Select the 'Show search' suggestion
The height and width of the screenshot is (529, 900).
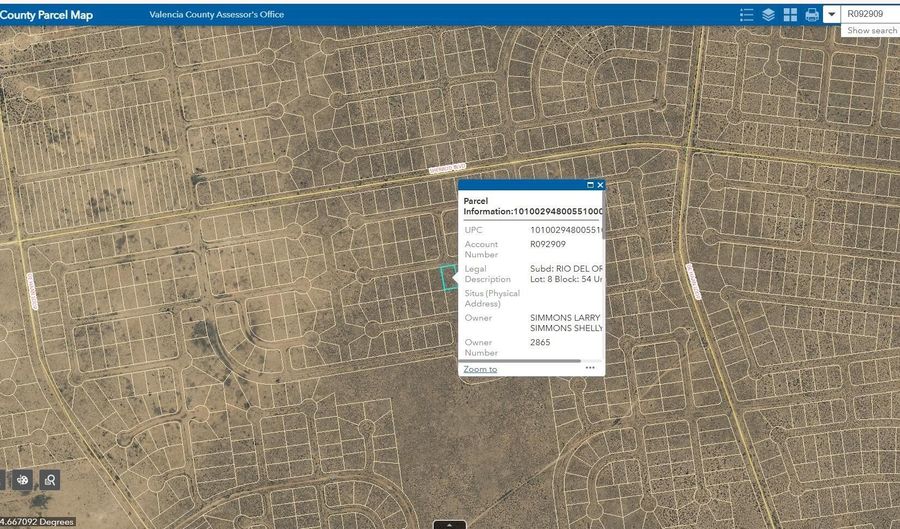pyautogui.click(x=871, y=30)
